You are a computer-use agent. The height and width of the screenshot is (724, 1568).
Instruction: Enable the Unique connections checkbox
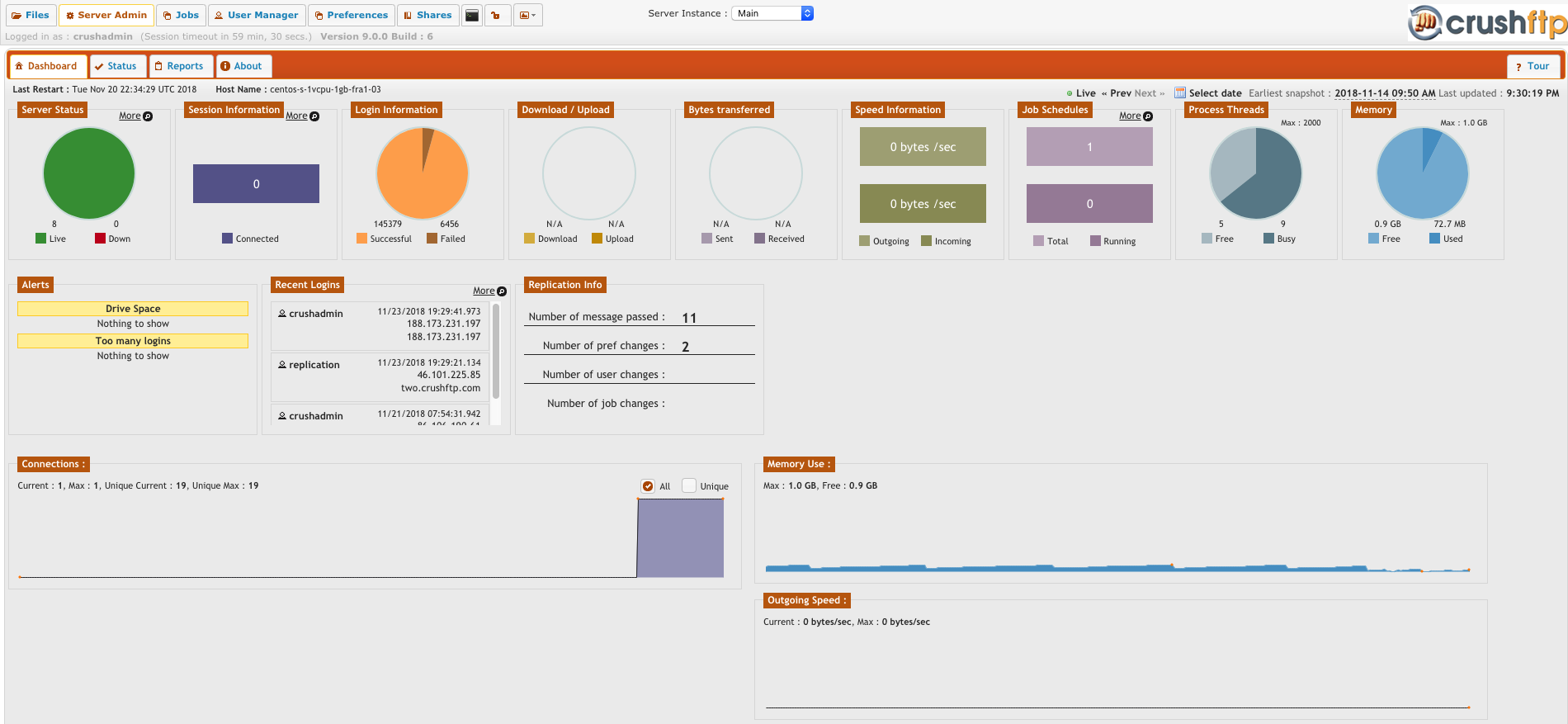point(689,486)
